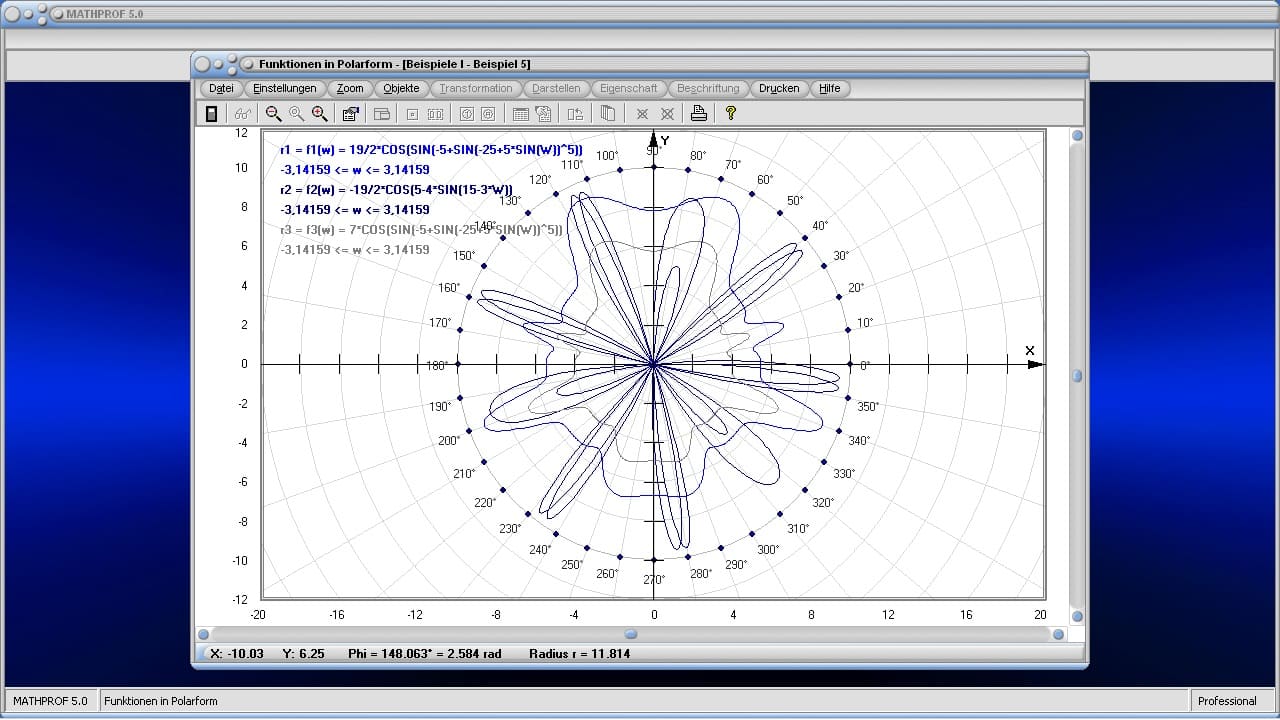1280x720 pixels.
Task: Click the yellow question mark help icon
Action: [731, 114]
